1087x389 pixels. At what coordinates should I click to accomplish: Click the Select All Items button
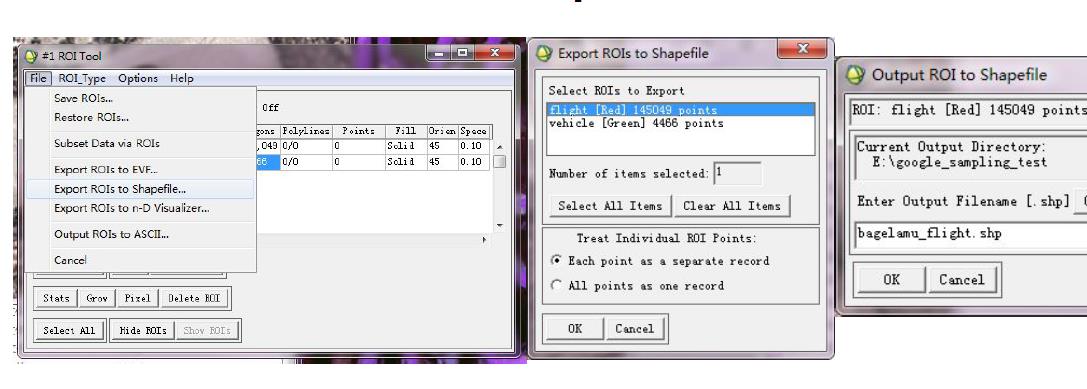click(x=610, y=206)
